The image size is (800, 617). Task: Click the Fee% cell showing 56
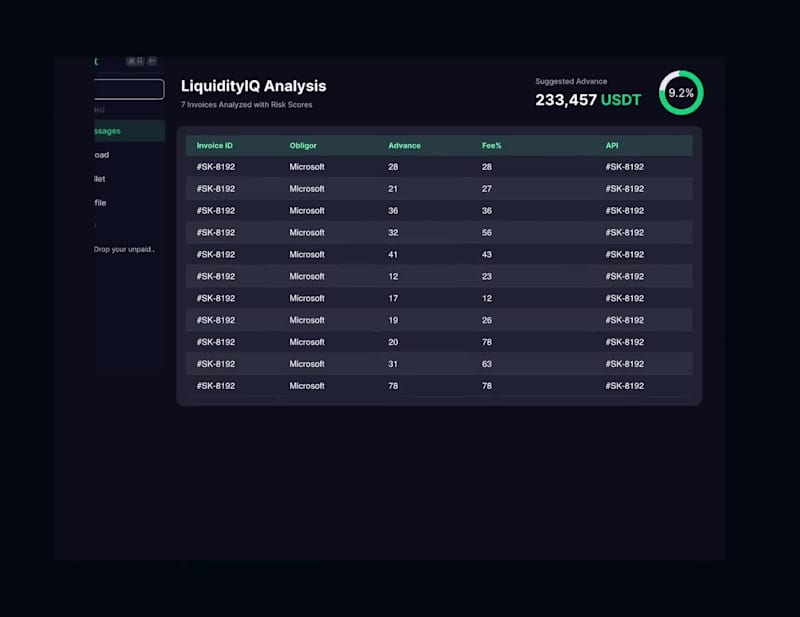coord(487,233)
